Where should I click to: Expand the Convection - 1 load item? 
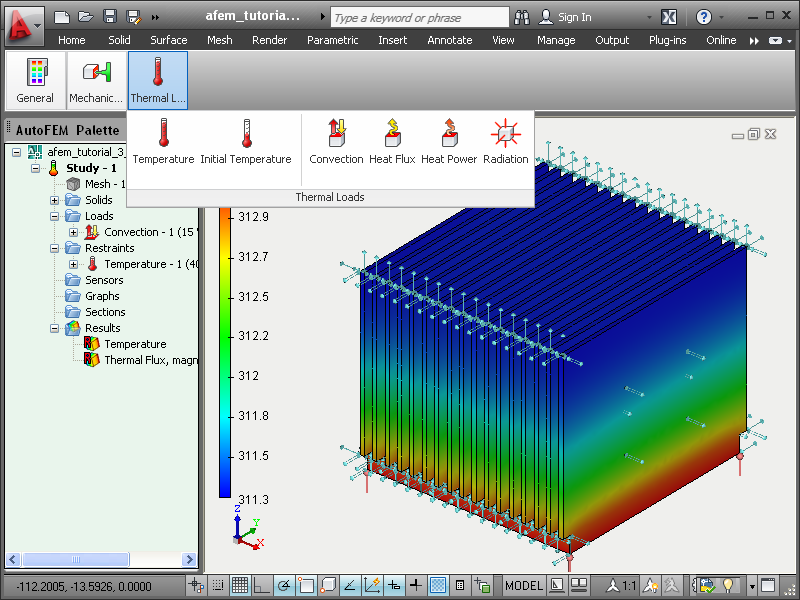(x=73, y=232)
